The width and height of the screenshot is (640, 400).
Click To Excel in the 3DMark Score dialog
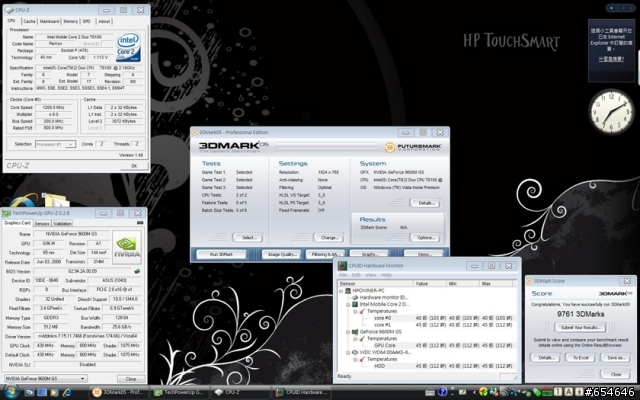[x=580, y=358]
